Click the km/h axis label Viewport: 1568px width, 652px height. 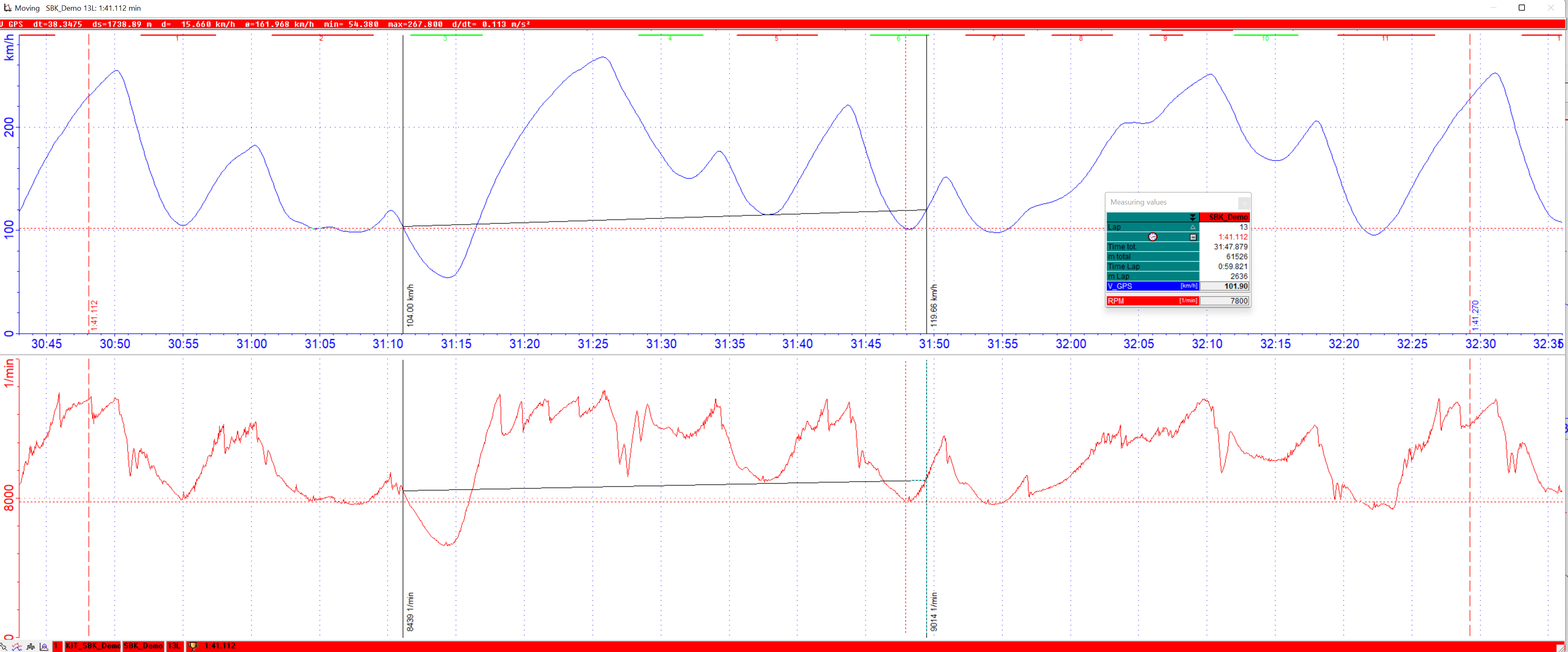[9, 48]
